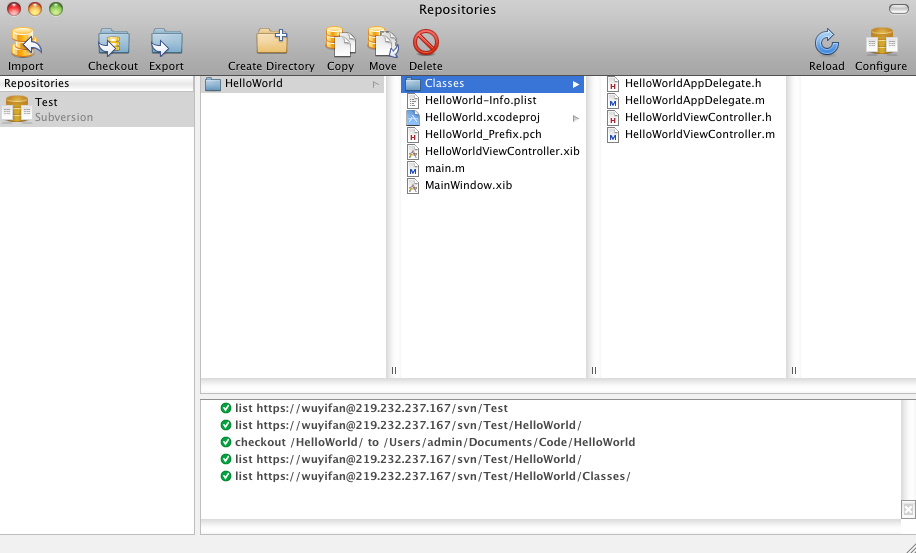Image resolution: width=916 pixels, height=553 pixels.
Task: Click the window zoom green button
Action: tap(56, 9)
